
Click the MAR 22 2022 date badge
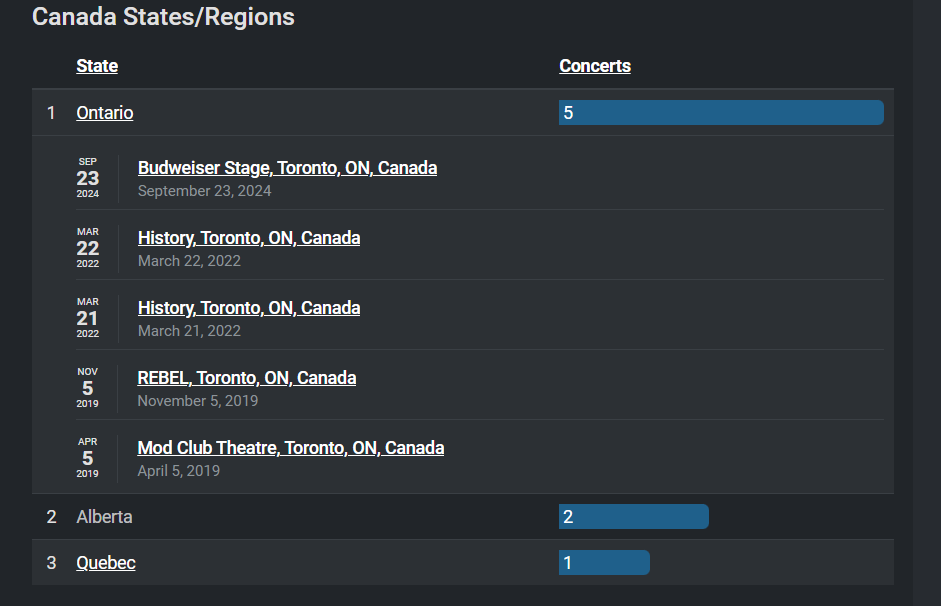(87, 247)
